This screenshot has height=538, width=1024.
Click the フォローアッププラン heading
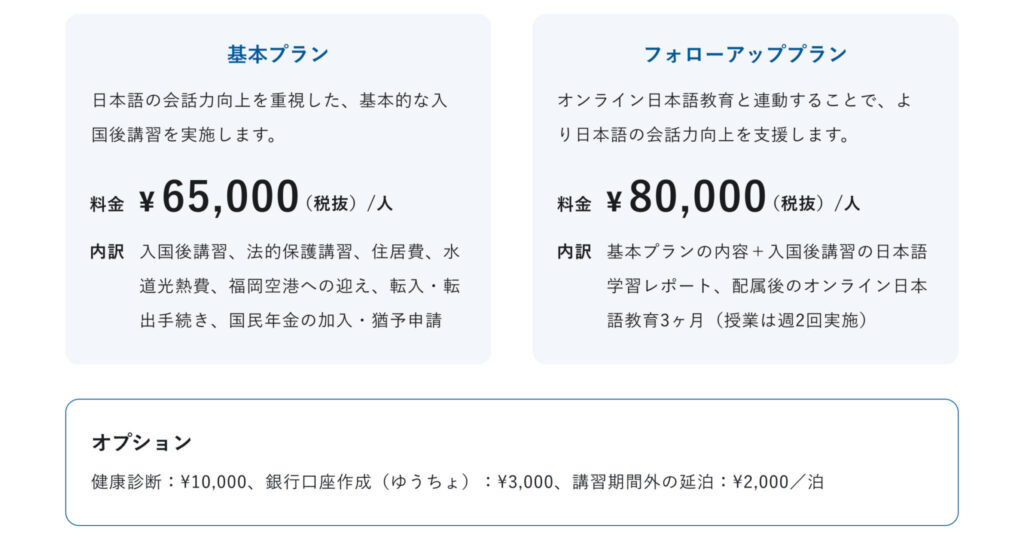point(745,54)
